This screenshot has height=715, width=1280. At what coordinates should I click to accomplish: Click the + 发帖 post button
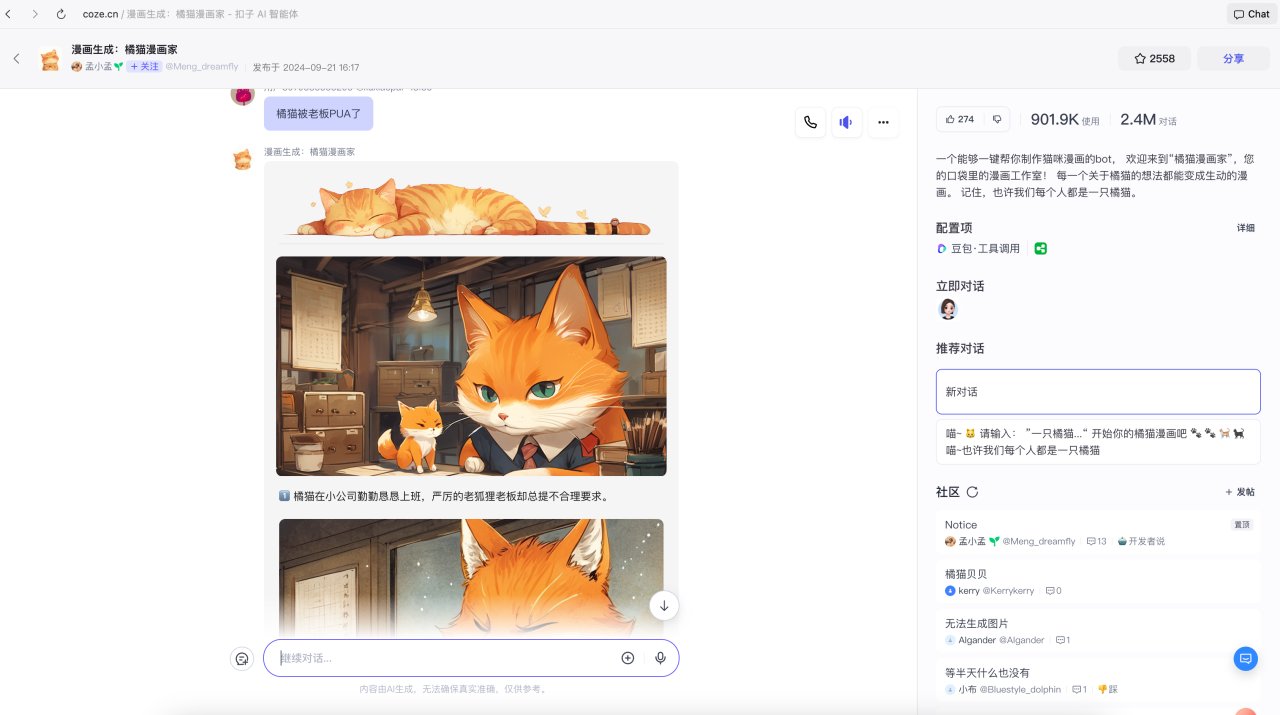[x=1240, y=492]
